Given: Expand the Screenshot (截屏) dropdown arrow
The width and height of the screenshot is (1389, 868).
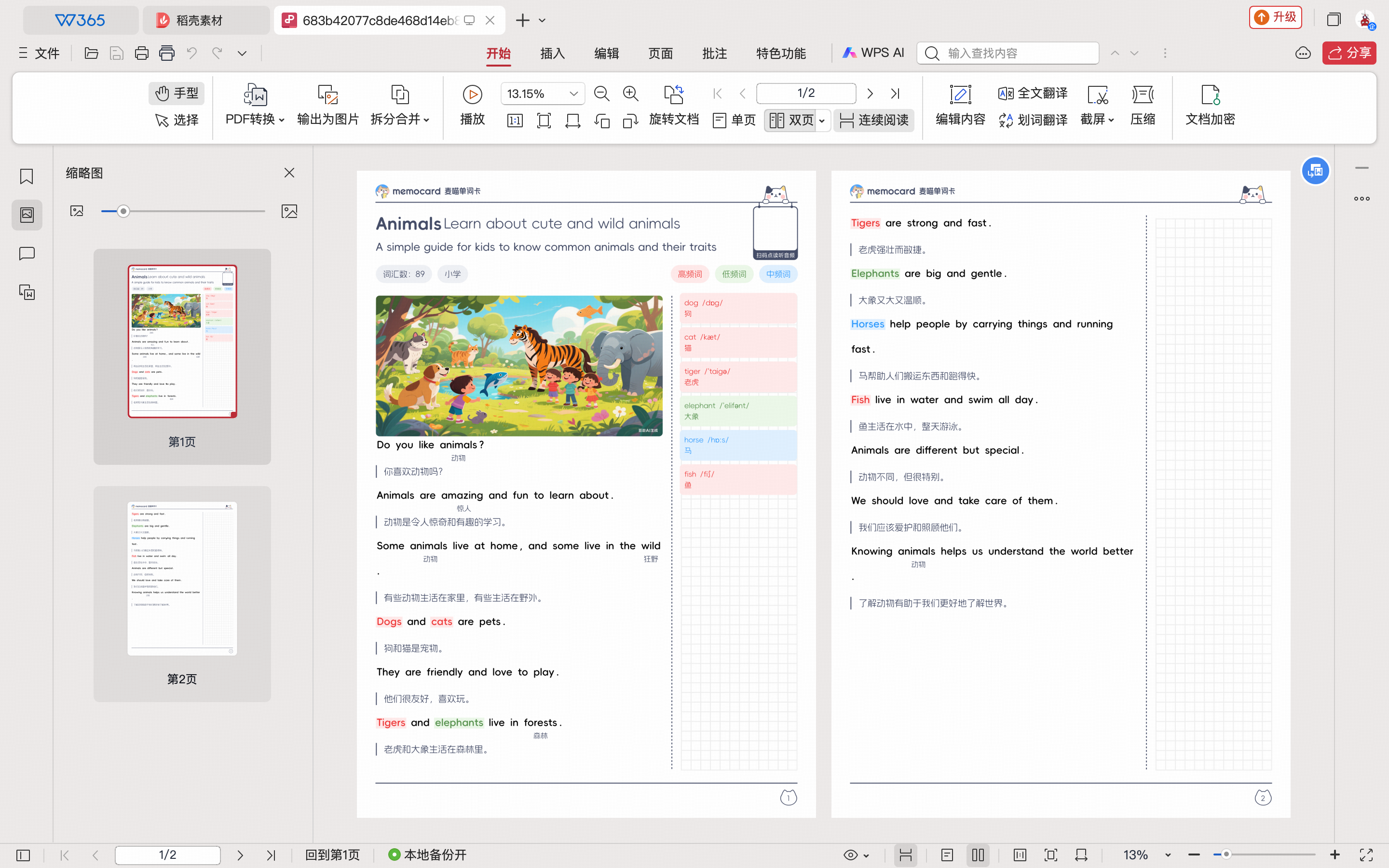Looking at the screenshot, I should 1111,120.
